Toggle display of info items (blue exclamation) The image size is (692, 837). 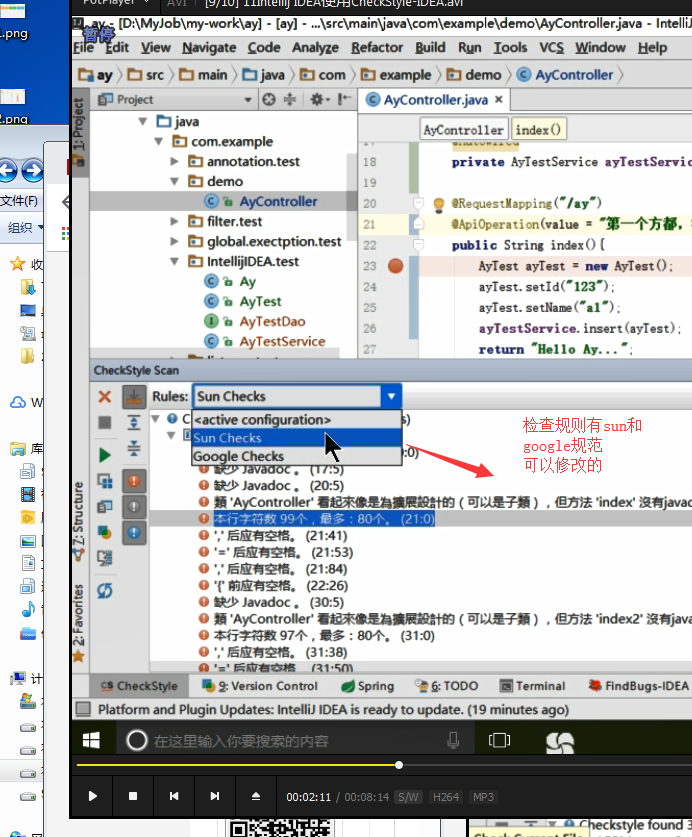click(133, 532)
